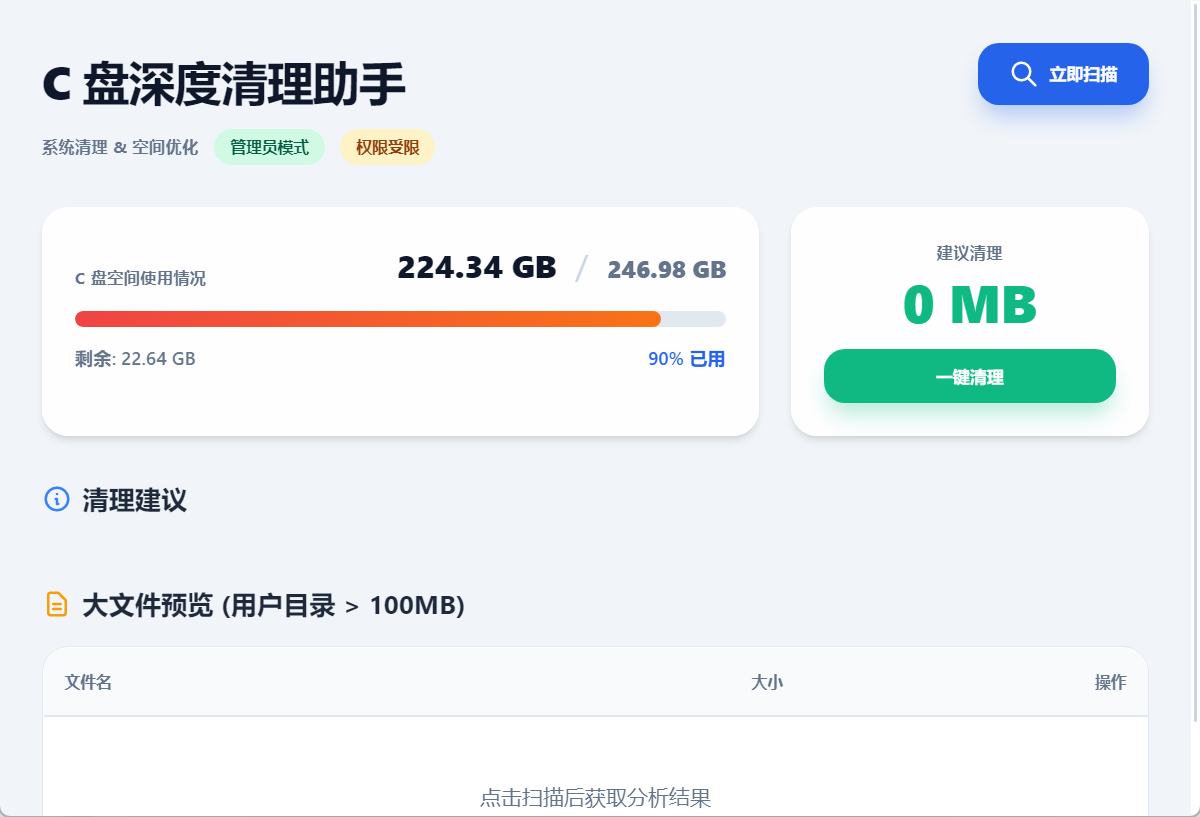Click the magnifier icon in the scan button
Viewport: 1200px width, 817px height.
[x=1023, y=74]
